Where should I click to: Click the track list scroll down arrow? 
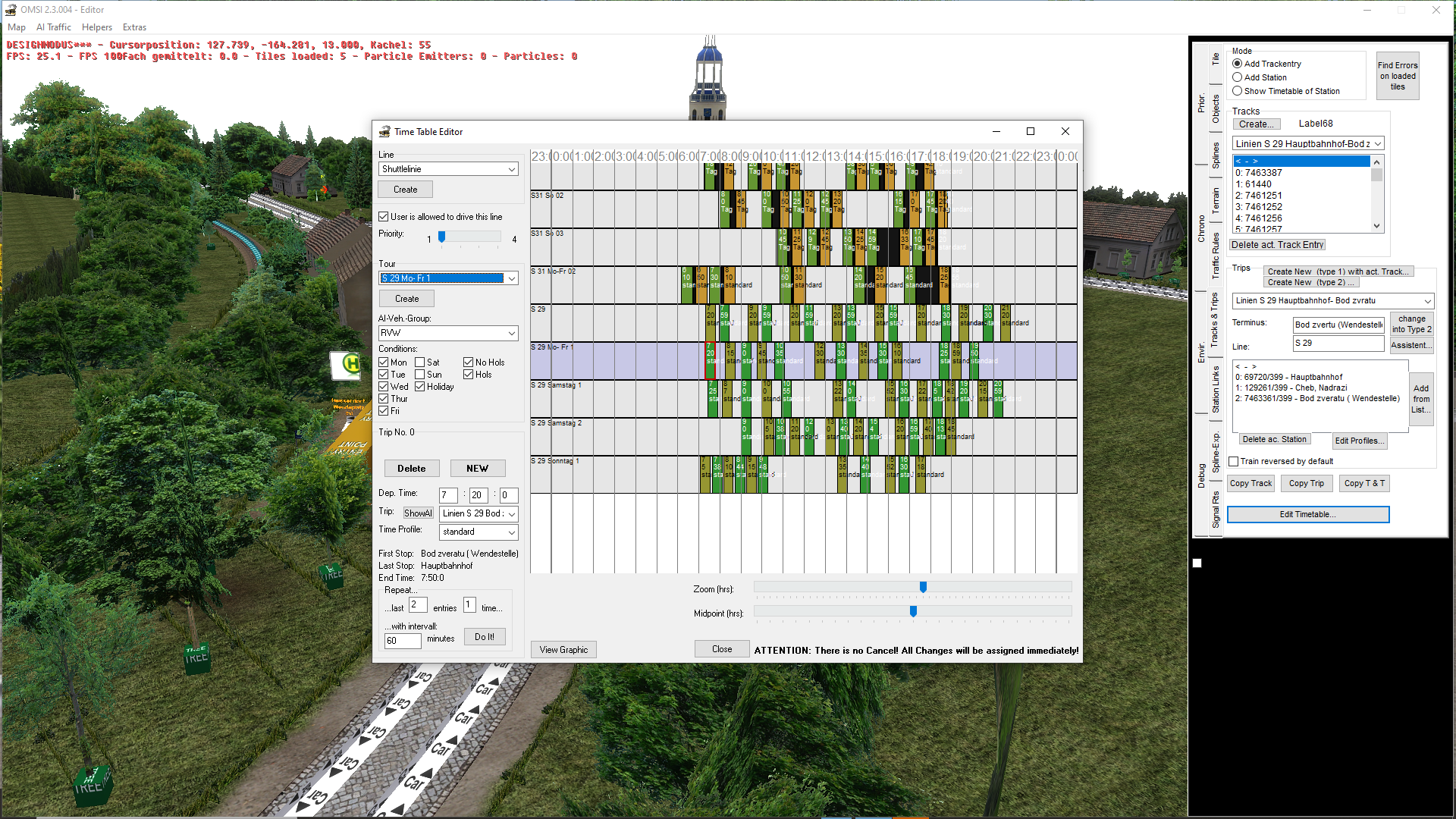point(1376,226)
